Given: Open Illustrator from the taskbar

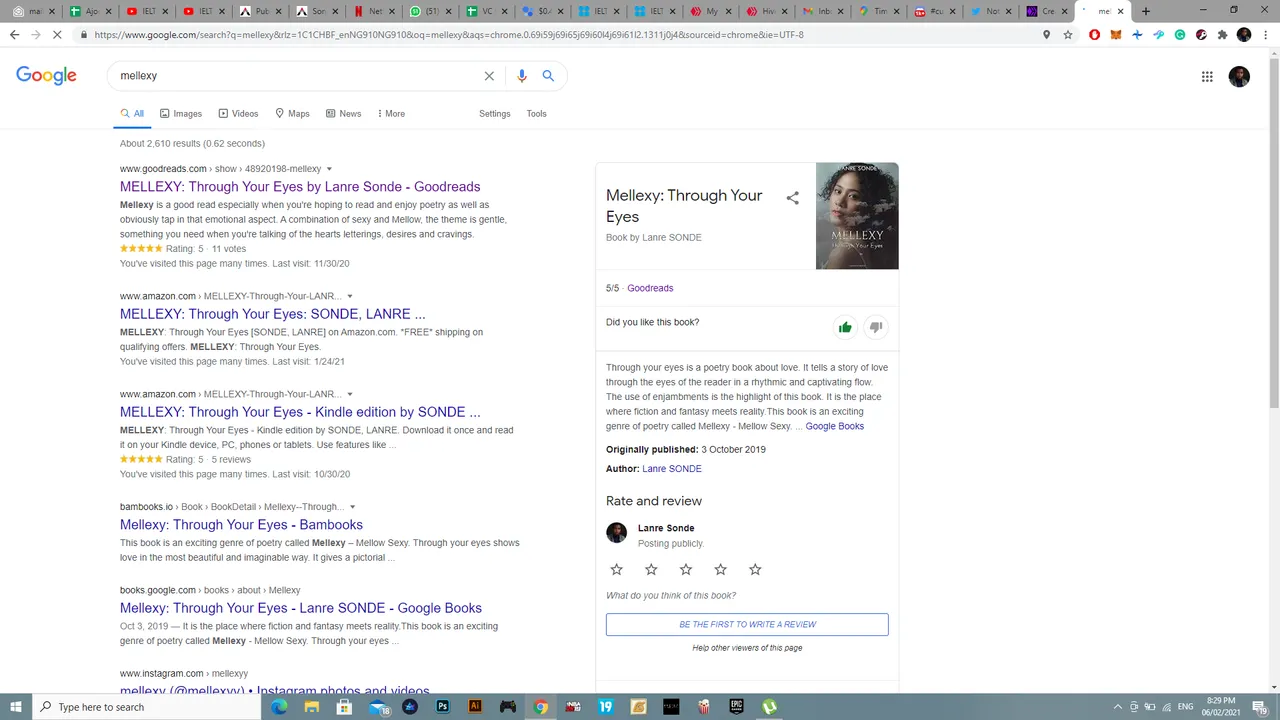Looking at the screenshot, I should (476, 707).
